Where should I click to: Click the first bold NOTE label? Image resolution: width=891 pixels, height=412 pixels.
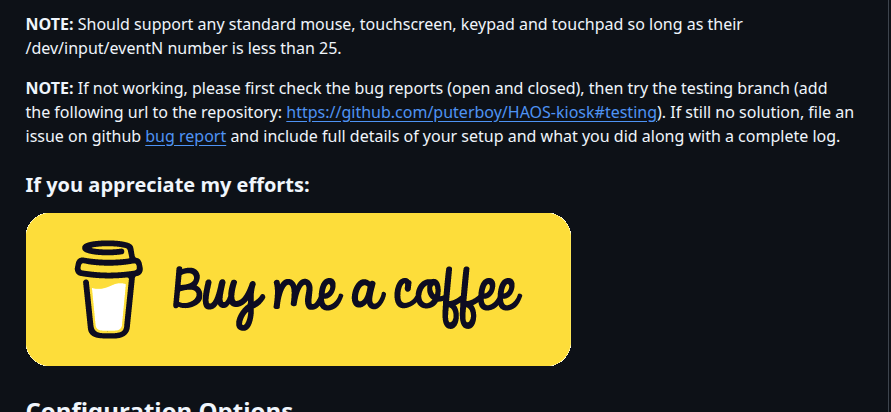pyautogui.click(x=50, y=24)
